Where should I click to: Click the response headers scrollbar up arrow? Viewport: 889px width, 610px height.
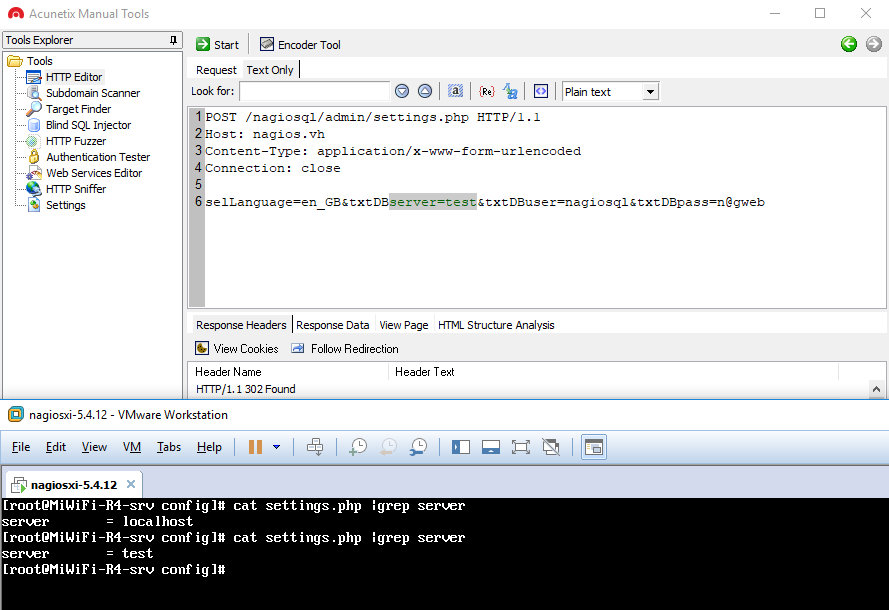(877, 389)
